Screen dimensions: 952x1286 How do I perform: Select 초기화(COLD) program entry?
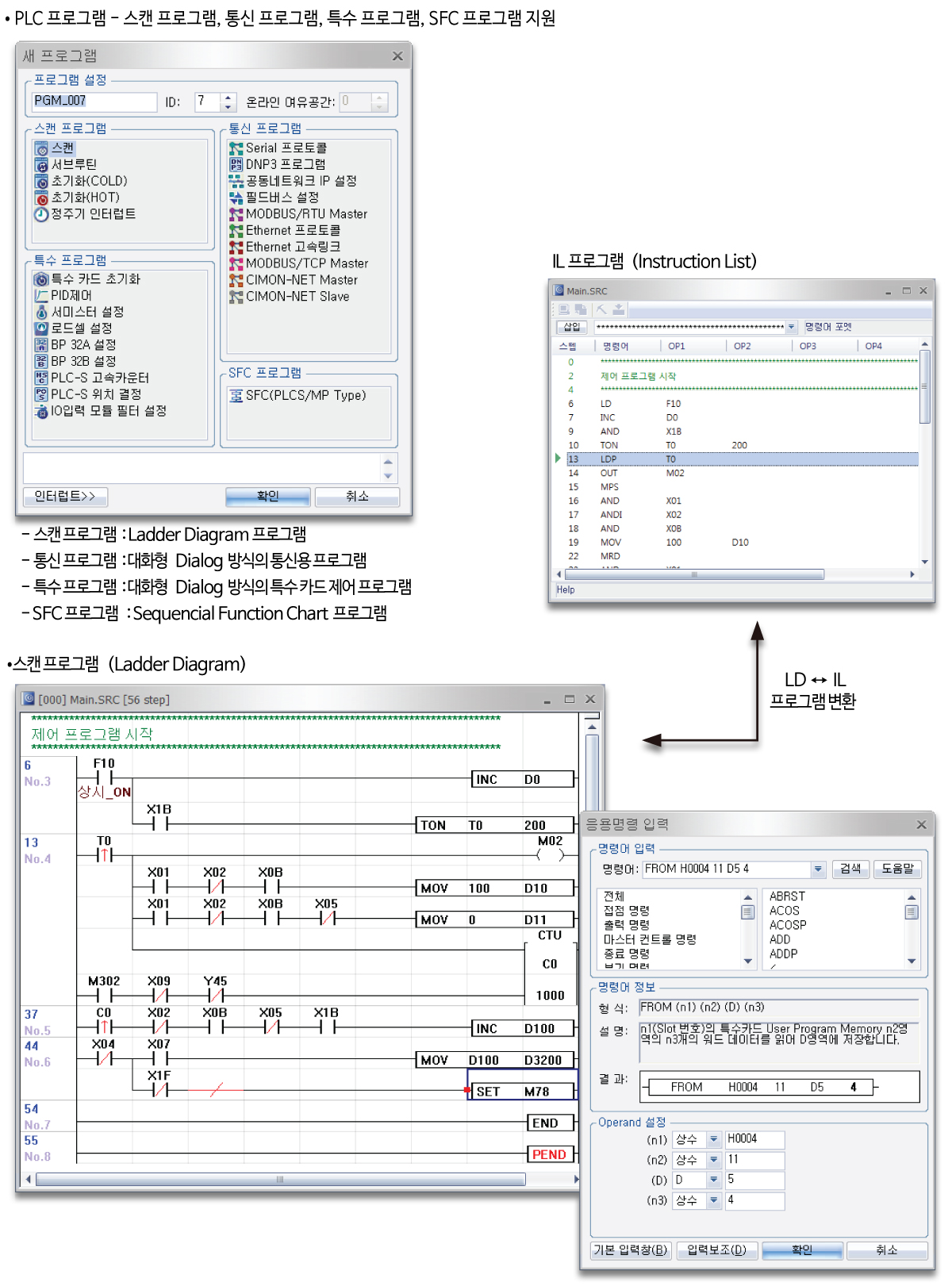[x=82, y=182]
